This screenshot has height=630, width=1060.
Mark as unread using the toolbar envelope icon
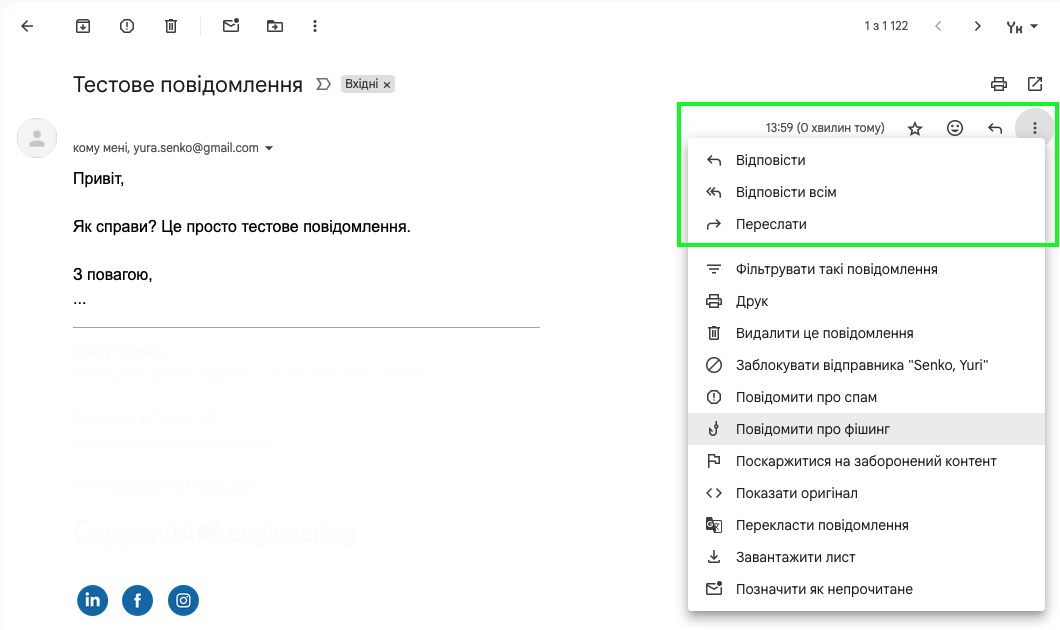(231, 26)
